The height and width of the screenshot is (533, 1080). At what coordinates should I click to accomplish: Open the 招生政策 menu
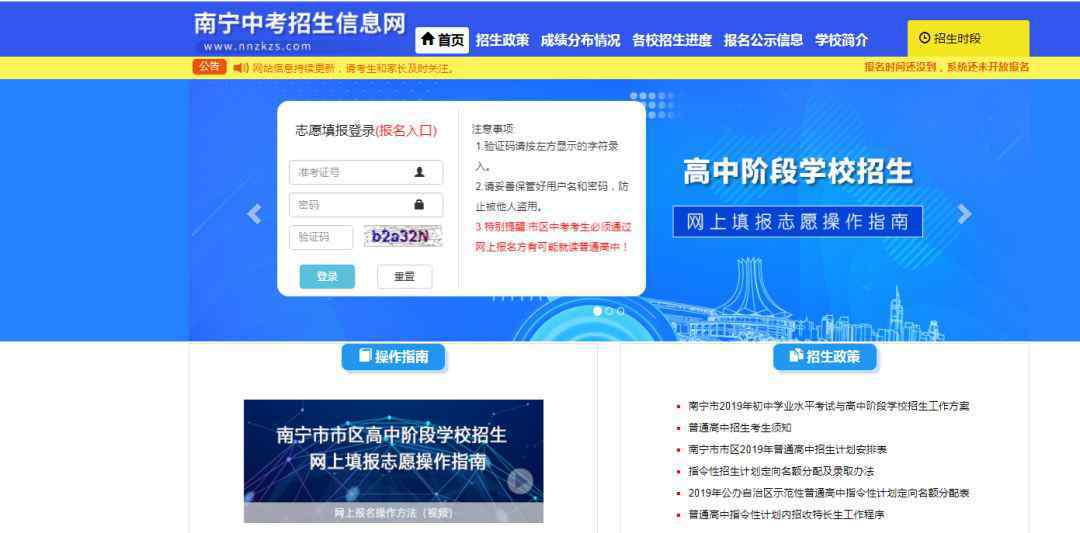coord(502,40)
